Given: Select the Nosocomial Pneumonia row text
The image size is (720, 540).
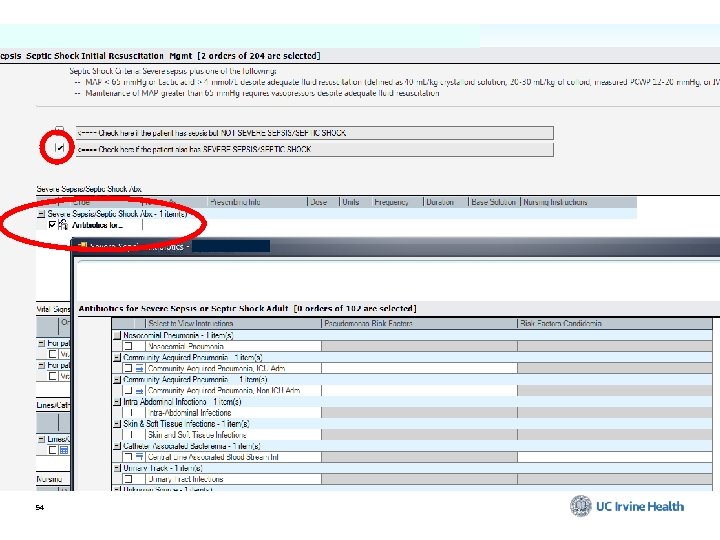Looking at the screenshot, I should click(x=186, y=347).
